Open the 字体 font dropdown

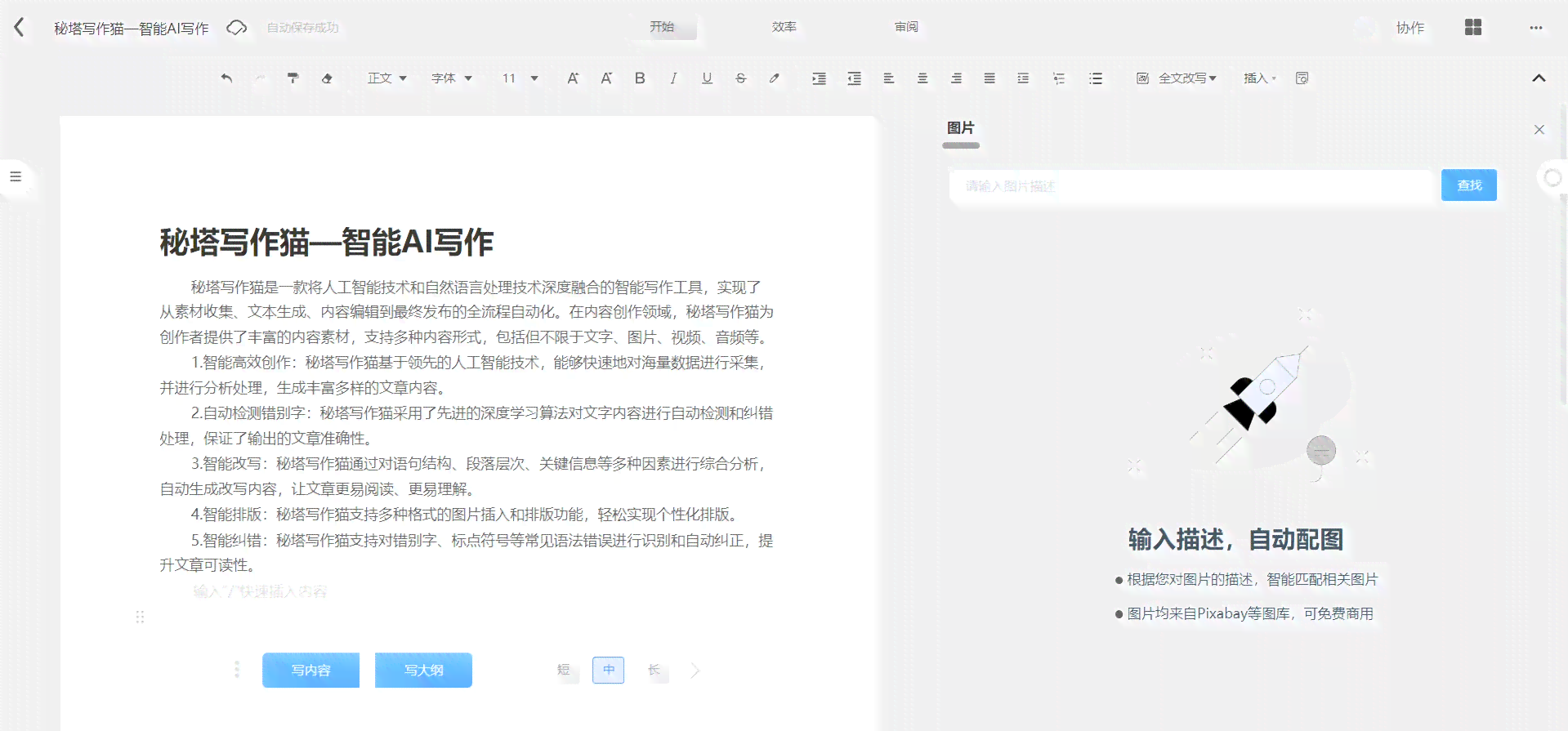[452, 78]
